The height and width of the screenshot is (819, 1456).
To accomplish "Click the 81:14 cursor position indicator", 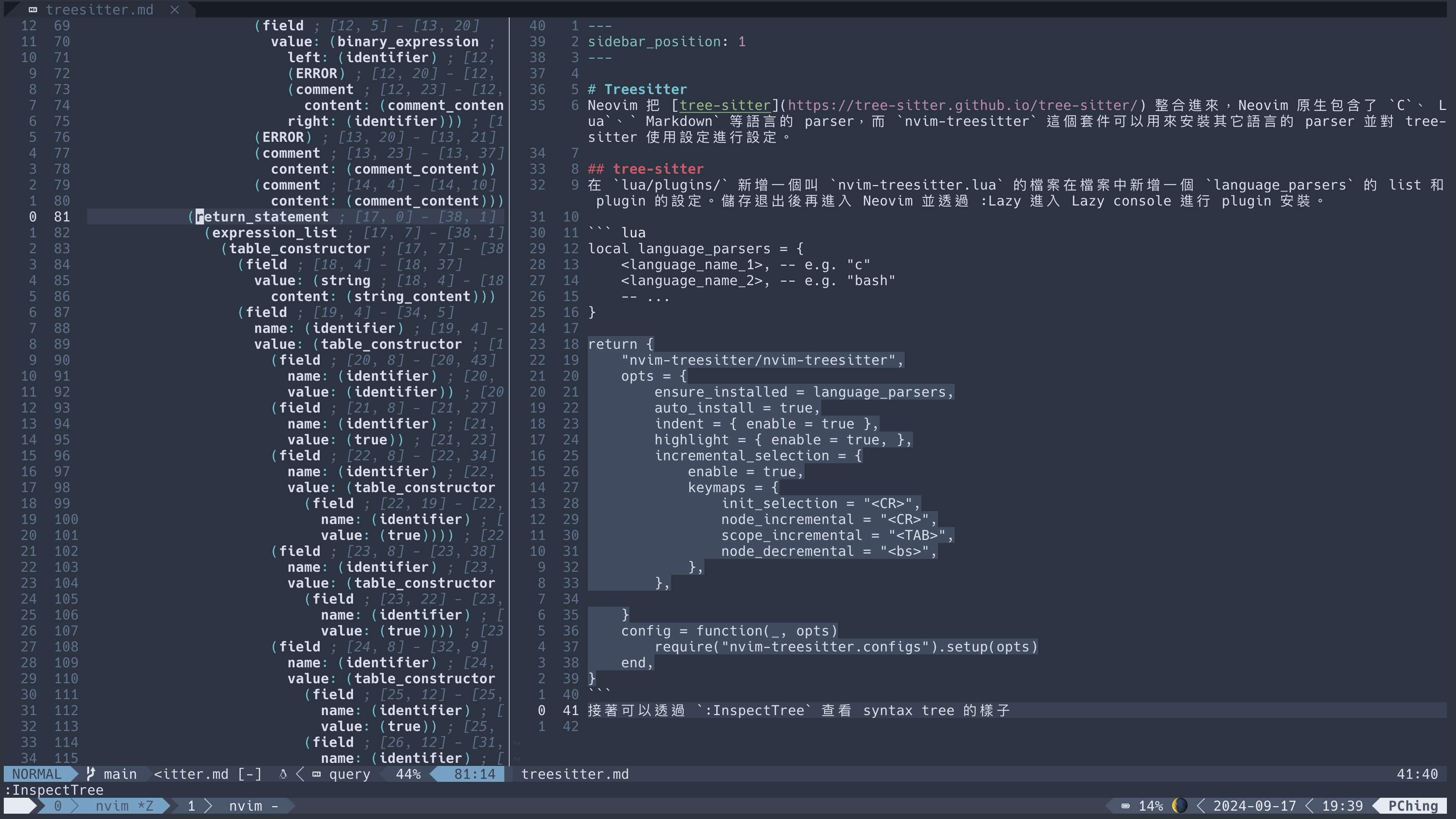I will coord(475,774).
